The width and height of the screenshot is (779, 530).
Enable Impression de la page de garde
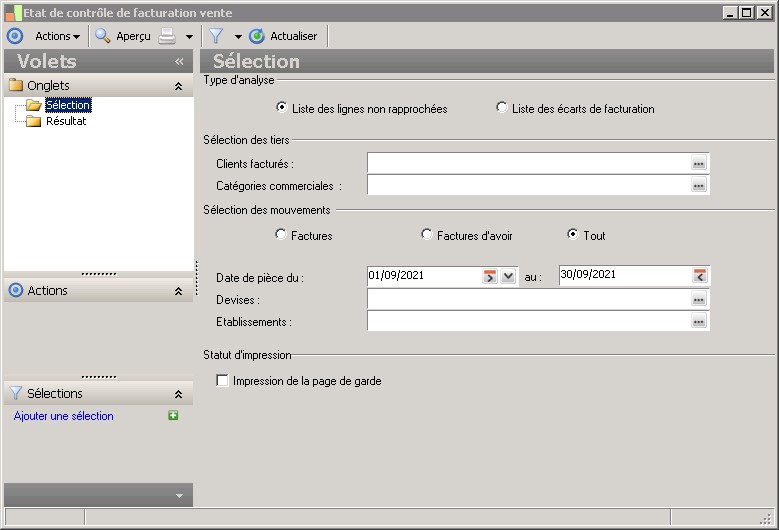point(222,381)
